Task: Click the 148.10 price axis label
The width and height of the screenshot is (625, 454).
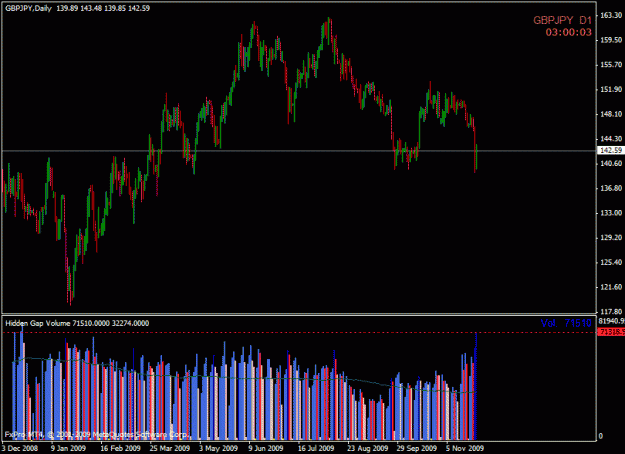Action: [x=611, y=114]
